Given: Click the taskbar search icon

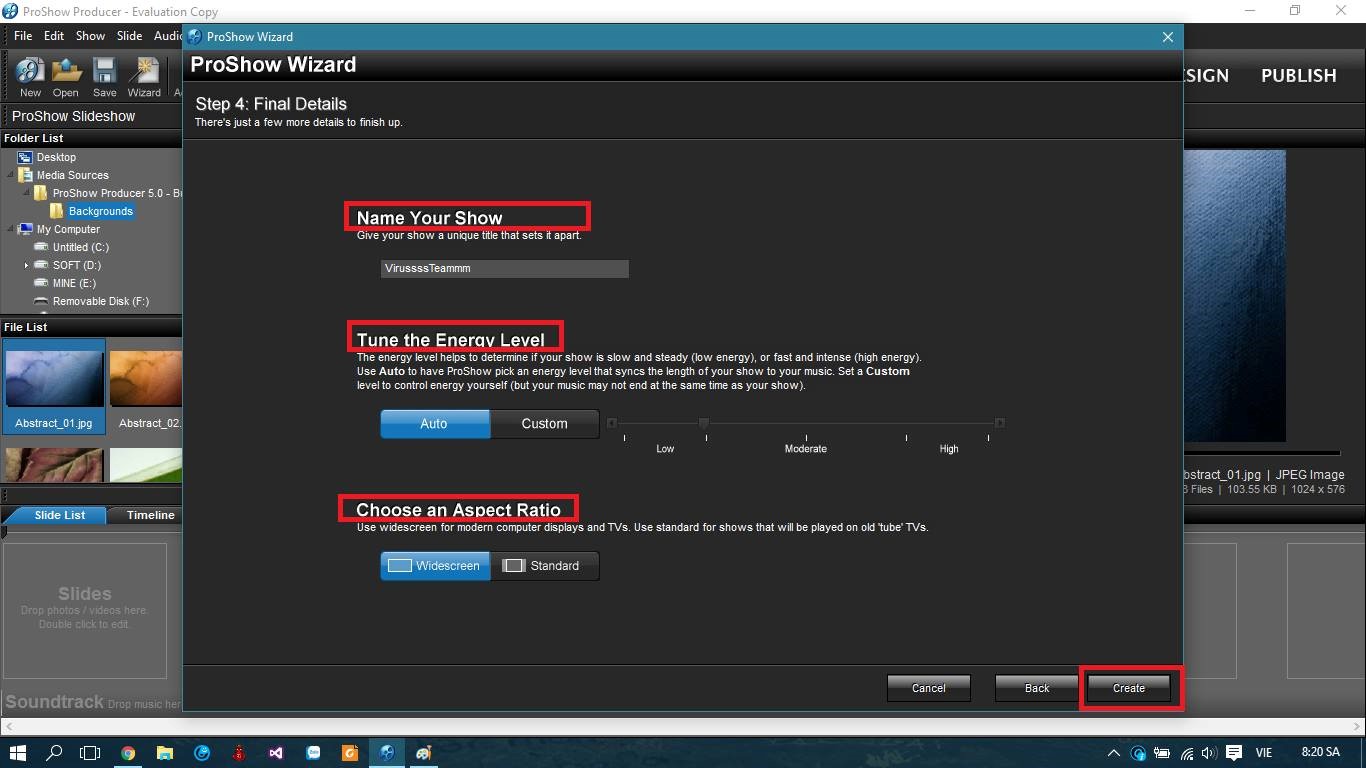Looking at the screenshot, I should [54, 753].
